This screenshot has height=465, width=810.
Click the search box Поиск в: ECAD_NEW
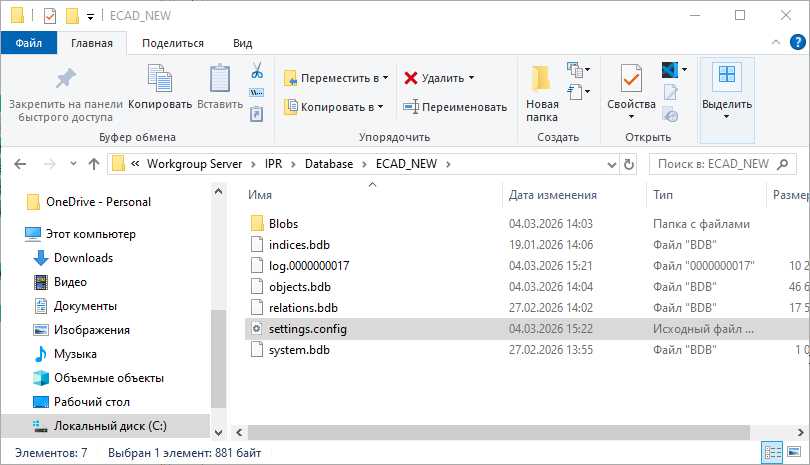pyautogui.click(x=715, y=164)
